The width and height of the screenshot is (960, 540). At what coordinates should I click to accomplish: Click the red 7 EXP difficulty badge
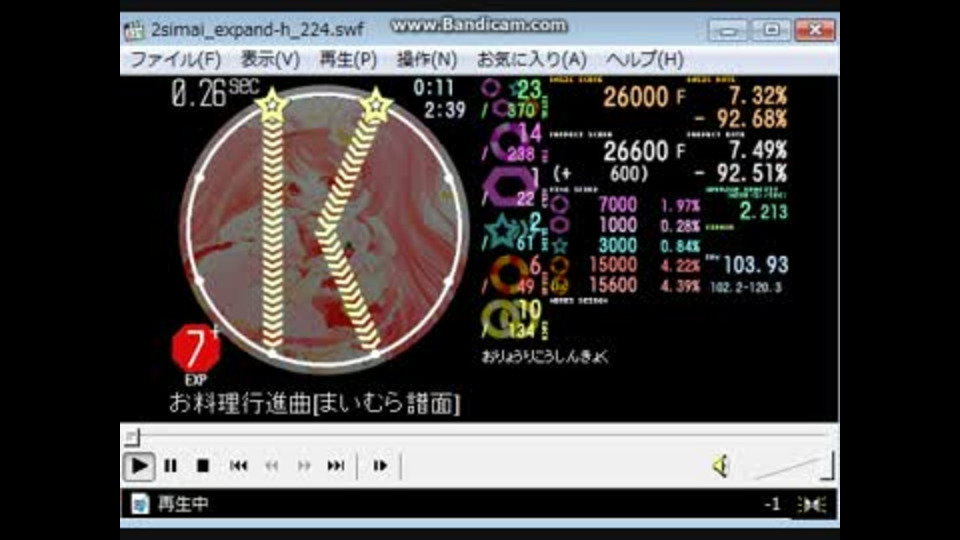point(195,349)
